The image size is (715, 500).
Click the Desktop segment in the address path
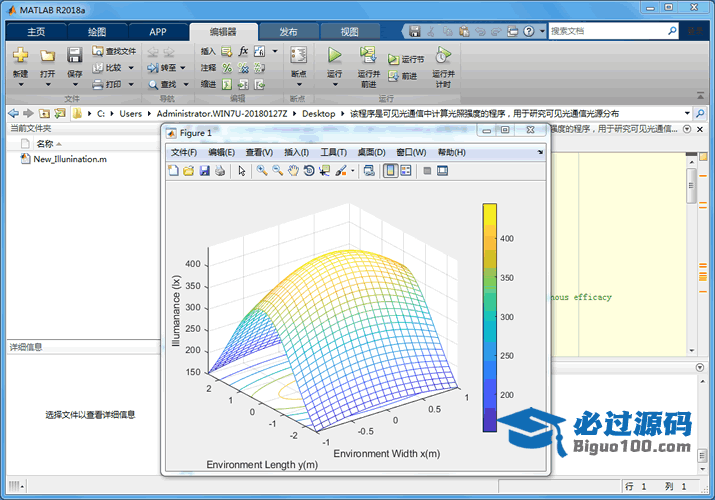(318, 113)
